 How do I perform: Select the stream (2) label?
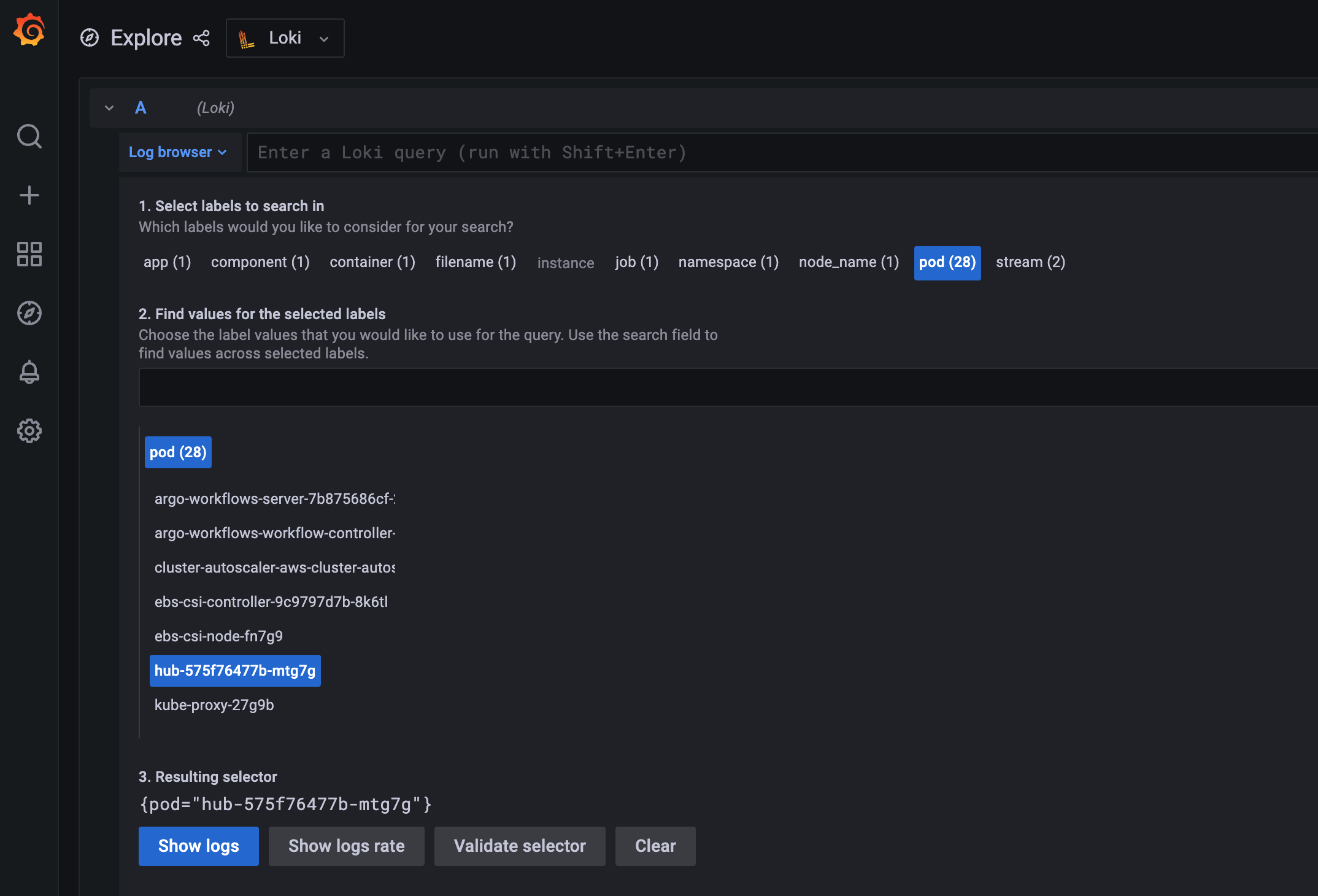[x=1030, y=263]
